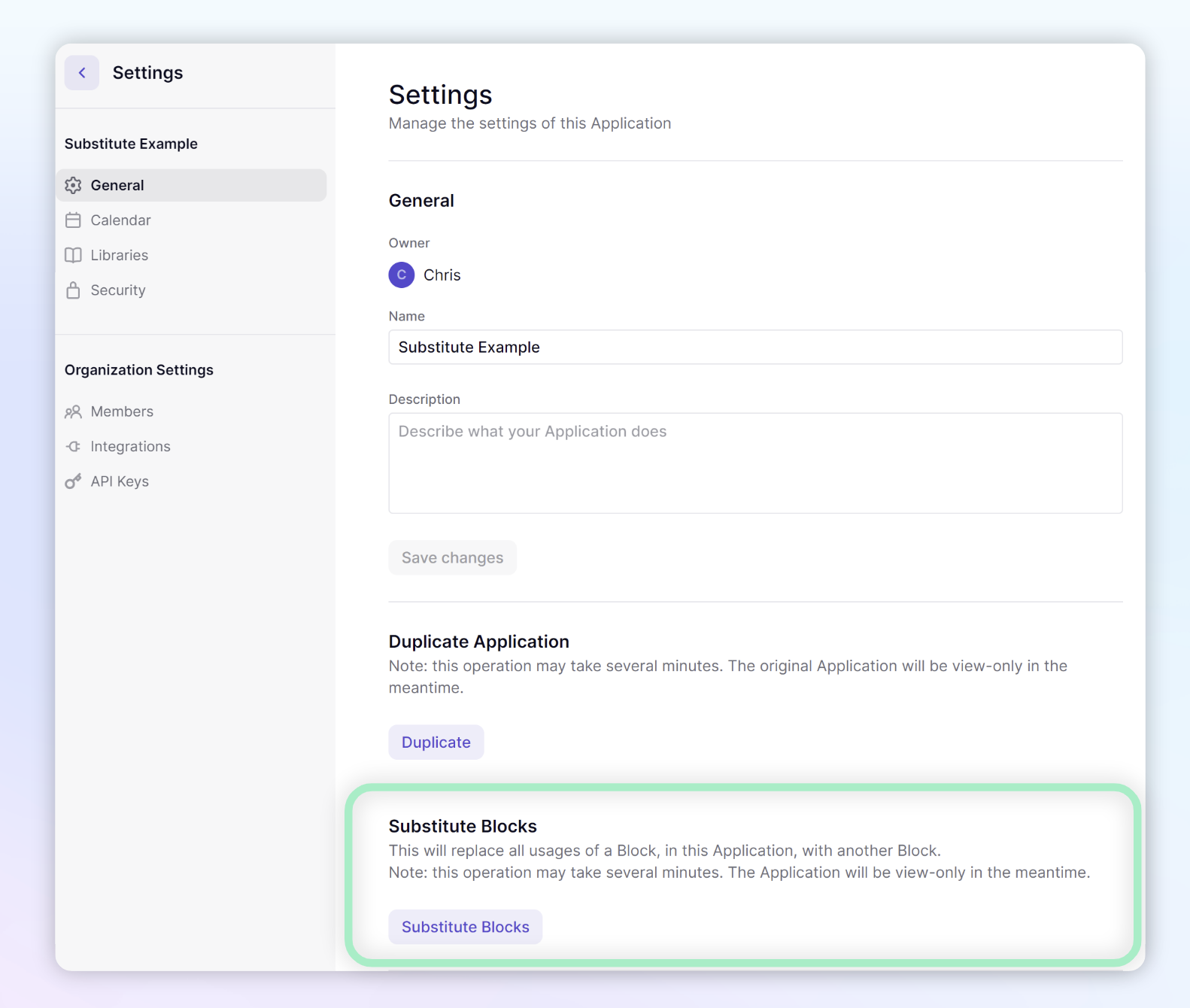Click the Owner field label

click(409, 243)
